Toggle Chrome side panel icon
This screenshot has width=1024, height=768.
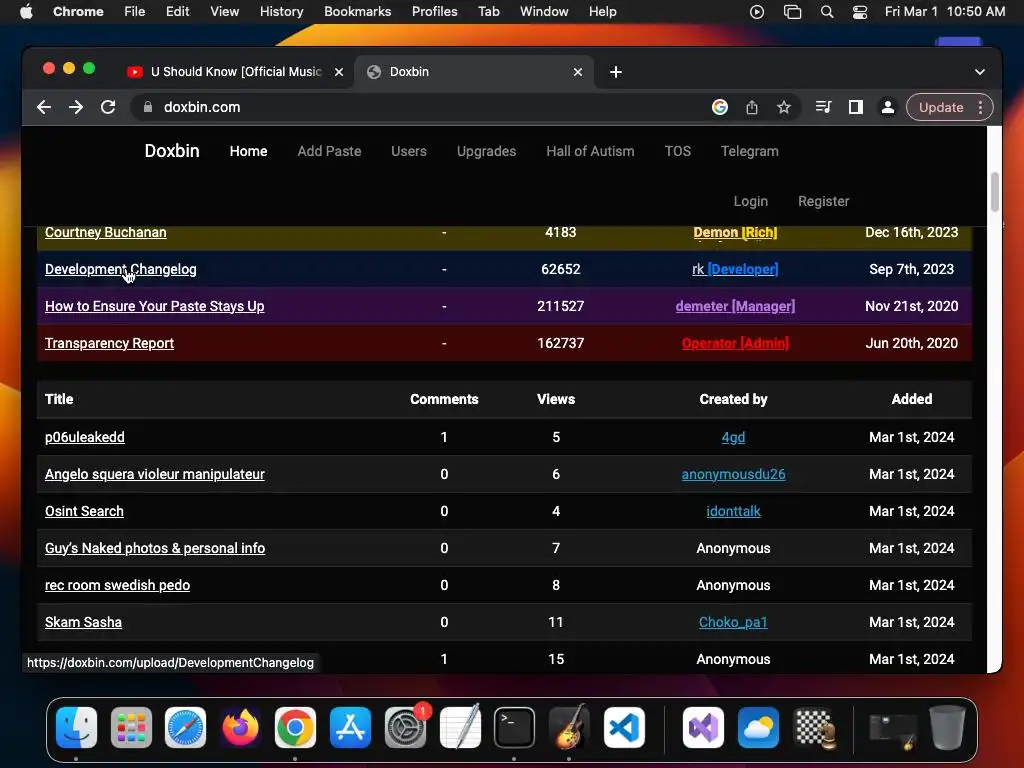[856, 107]
